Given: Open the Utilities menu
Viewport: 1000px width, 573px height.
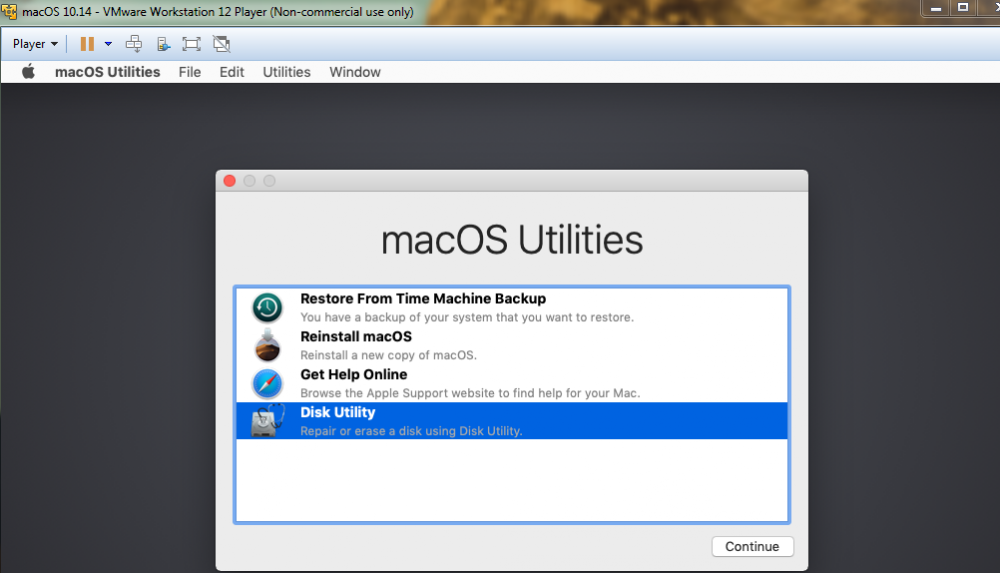Looking at the screenshot, I should (286, 72).
